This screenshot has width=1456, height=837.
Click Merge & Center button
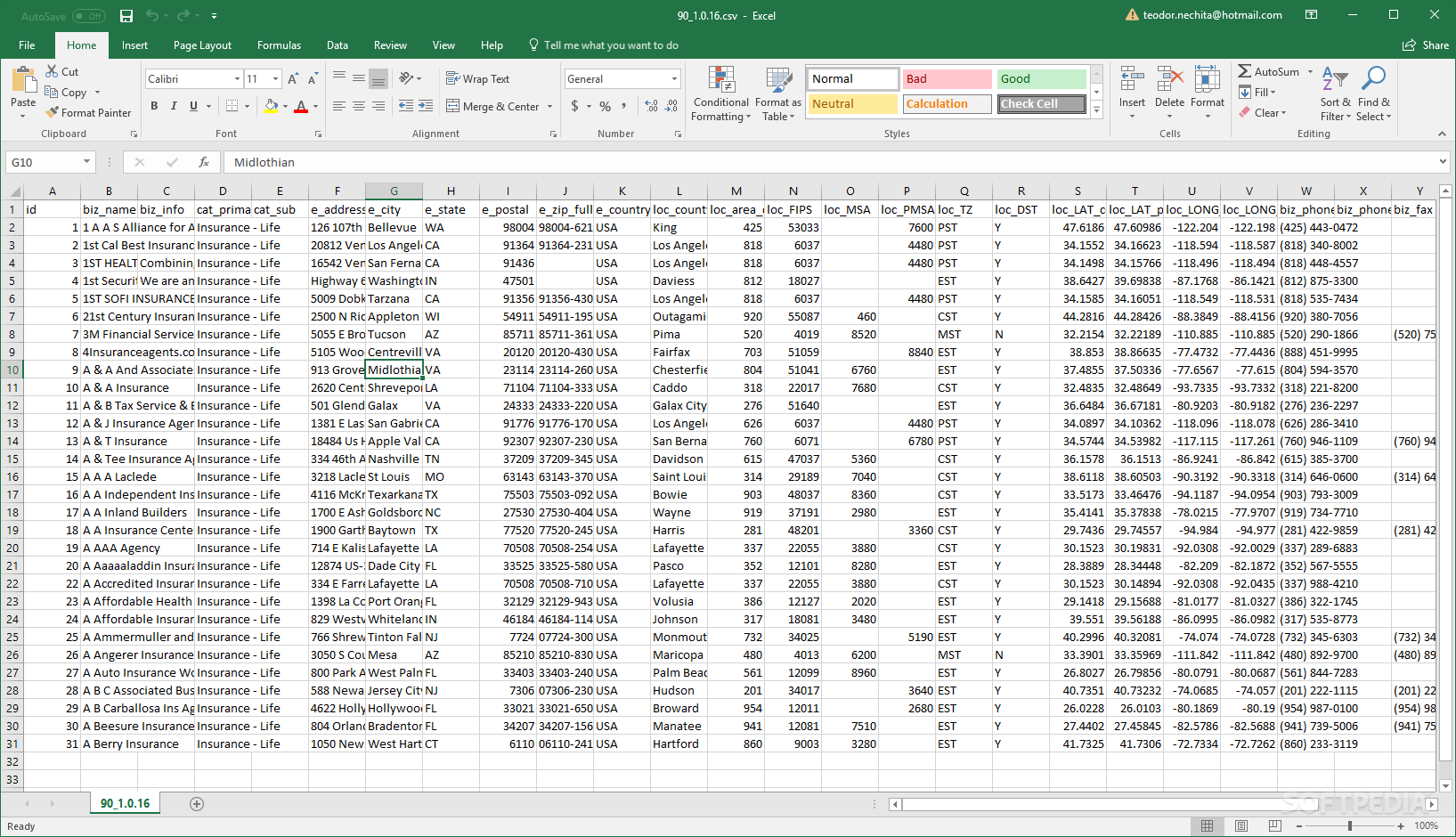(492, 106)
